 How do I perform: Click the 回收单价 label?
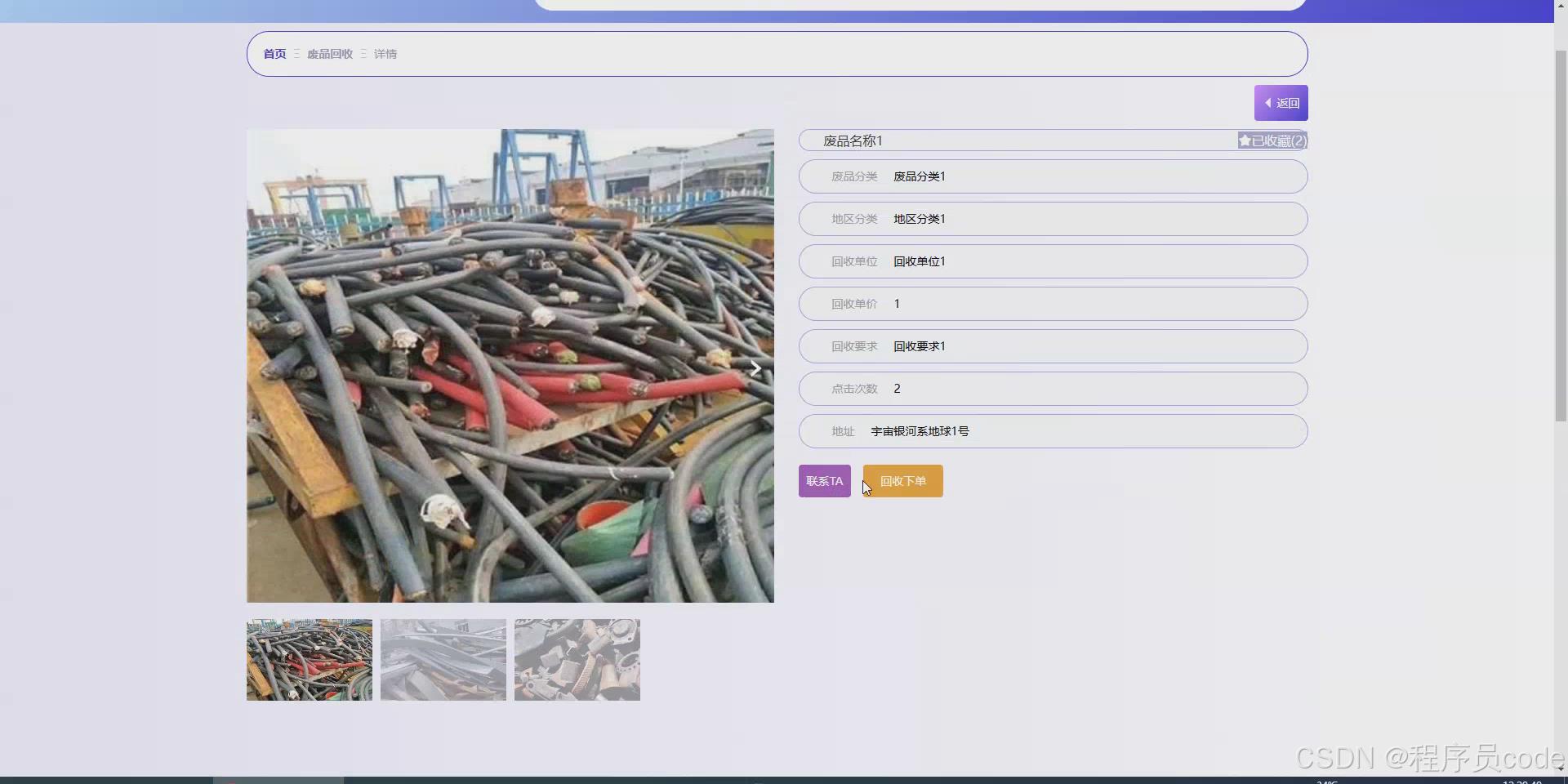(x=854, y=304)
